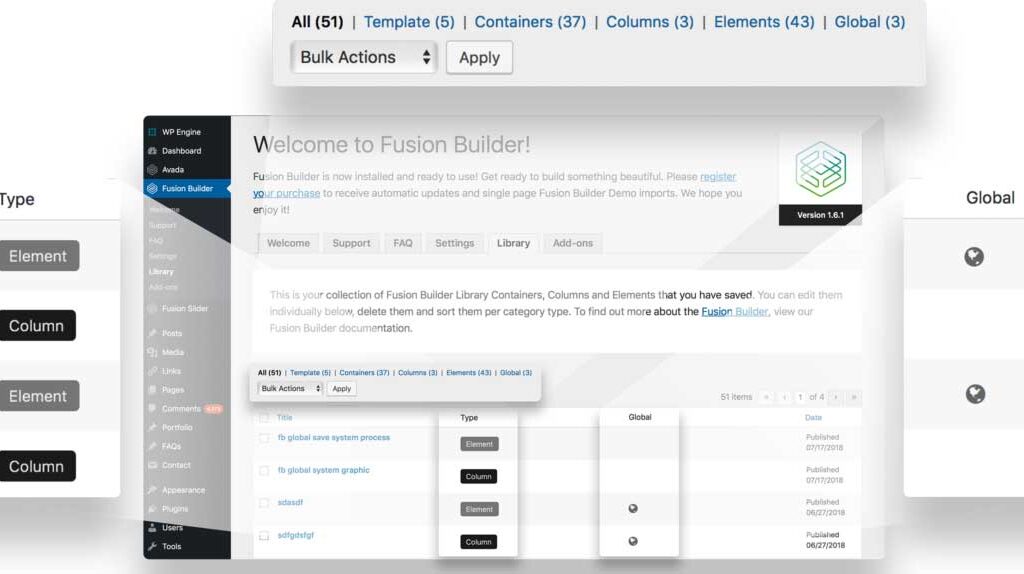The width and height of the screenshot is (1024, 574).
Task: Switch to the Welcome tab
Action: 288,243
